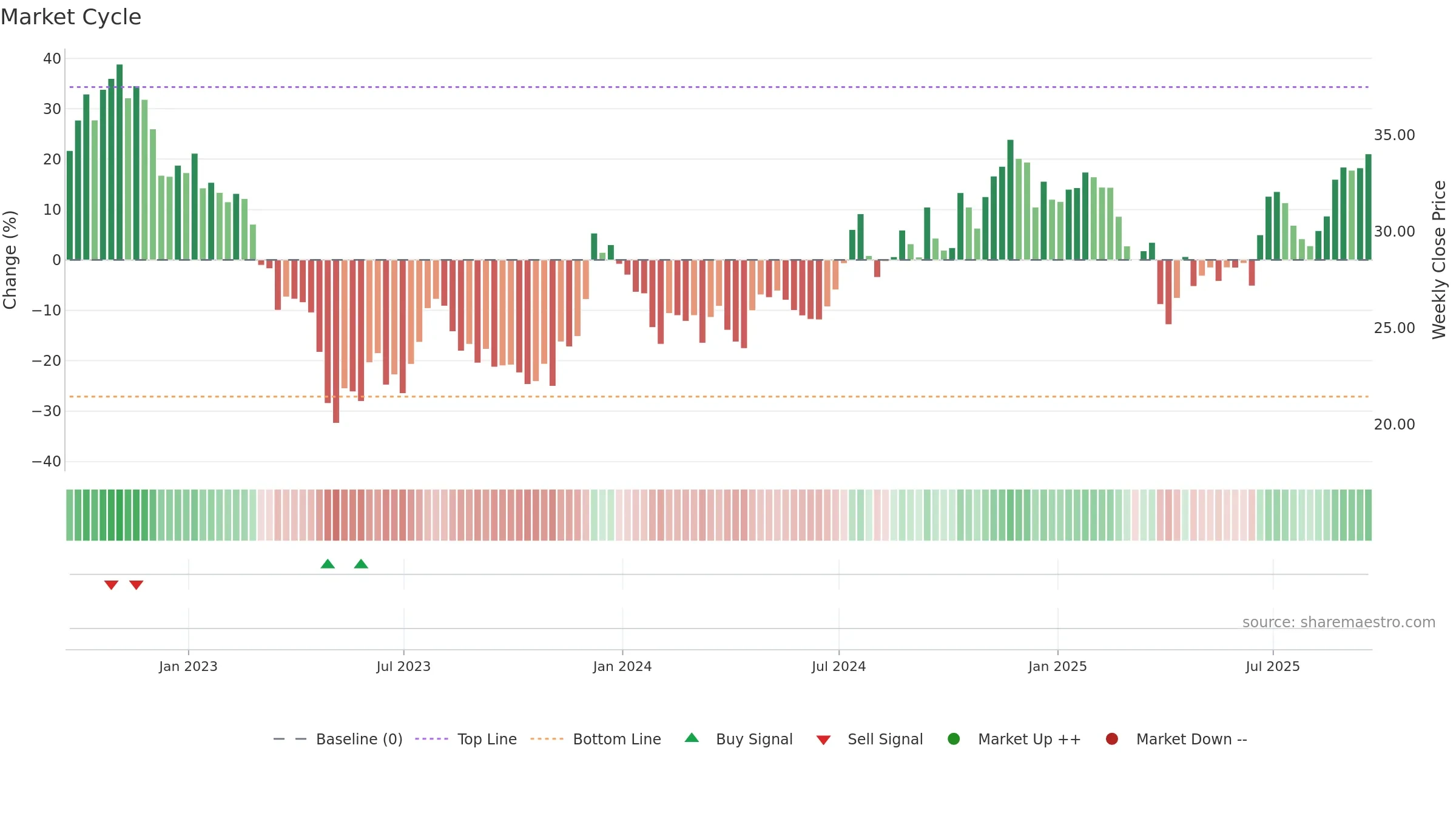Viewport: 1456px width, 819px height.
Task: Click the Weekly Close Price axis title
Action: [1439, 260]
